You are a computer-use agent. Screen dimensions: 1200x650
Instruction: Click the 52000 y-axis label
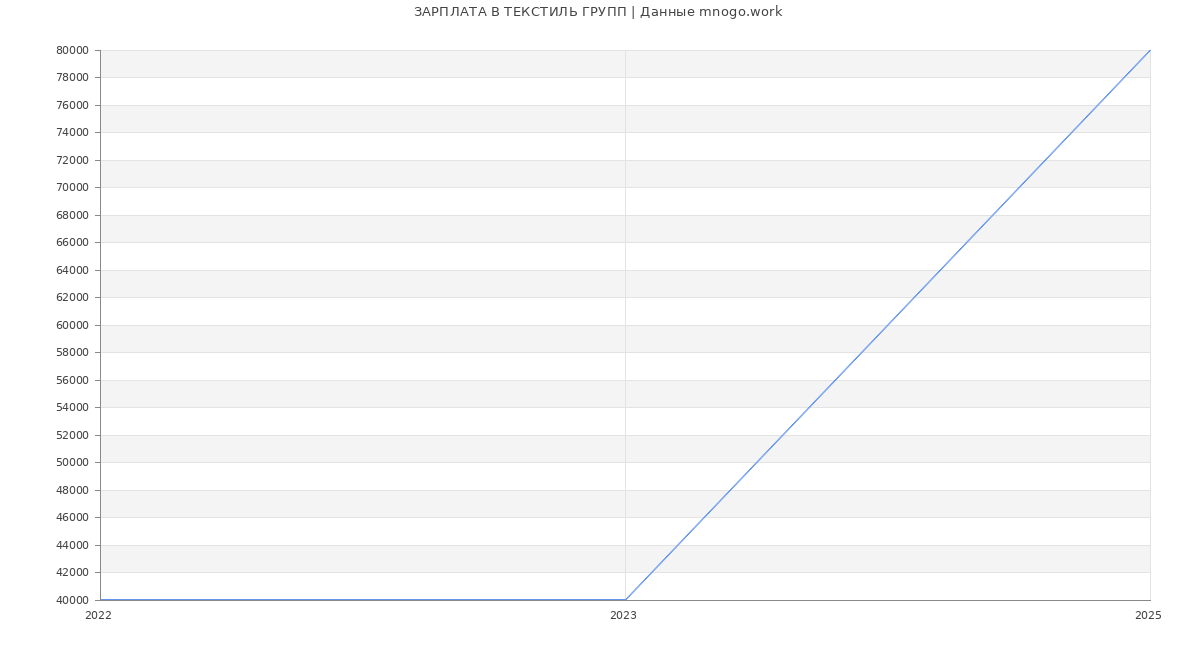72,435
